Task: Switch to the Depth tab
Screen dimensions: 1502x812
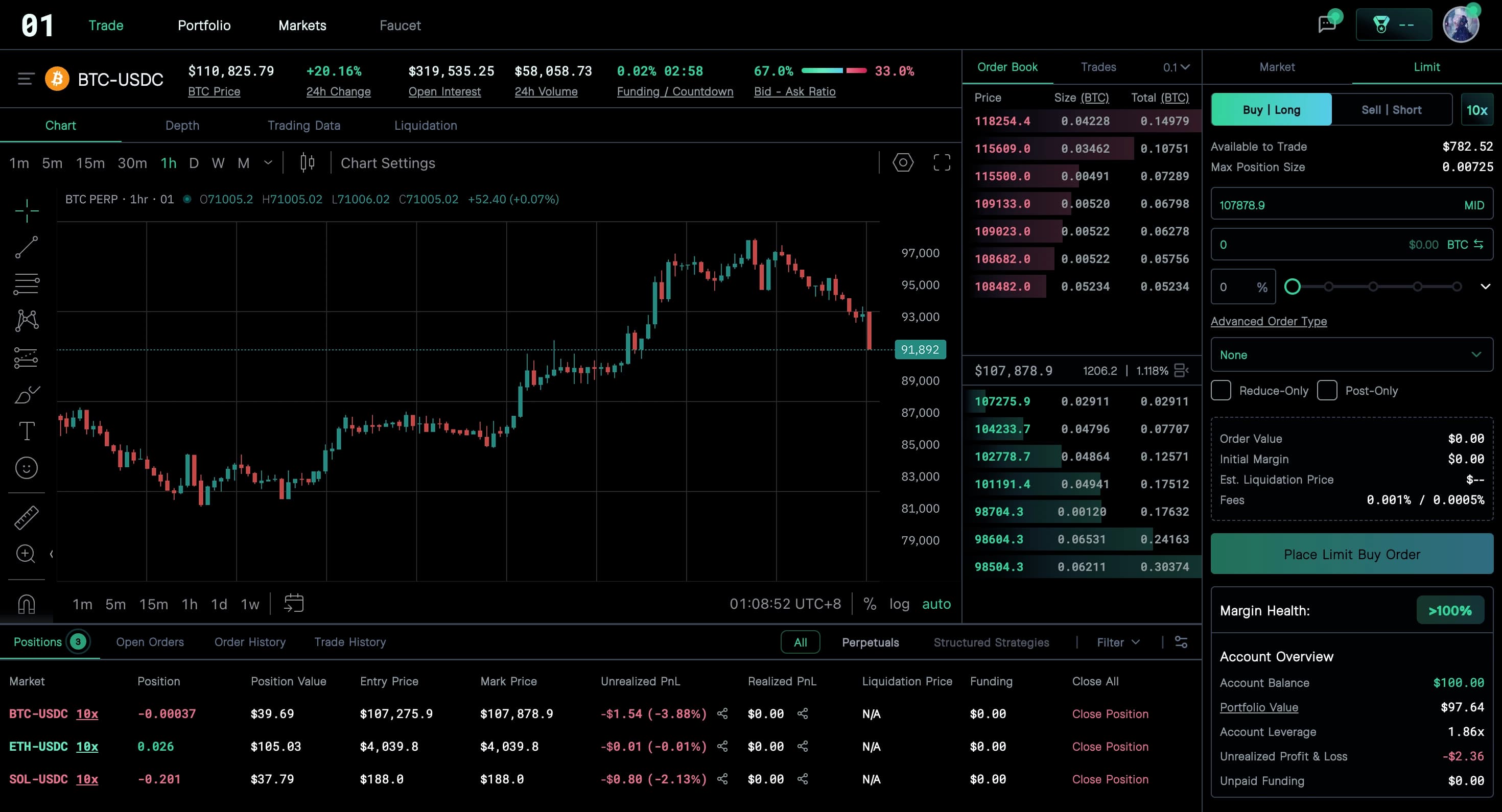Action: [182, 125]
